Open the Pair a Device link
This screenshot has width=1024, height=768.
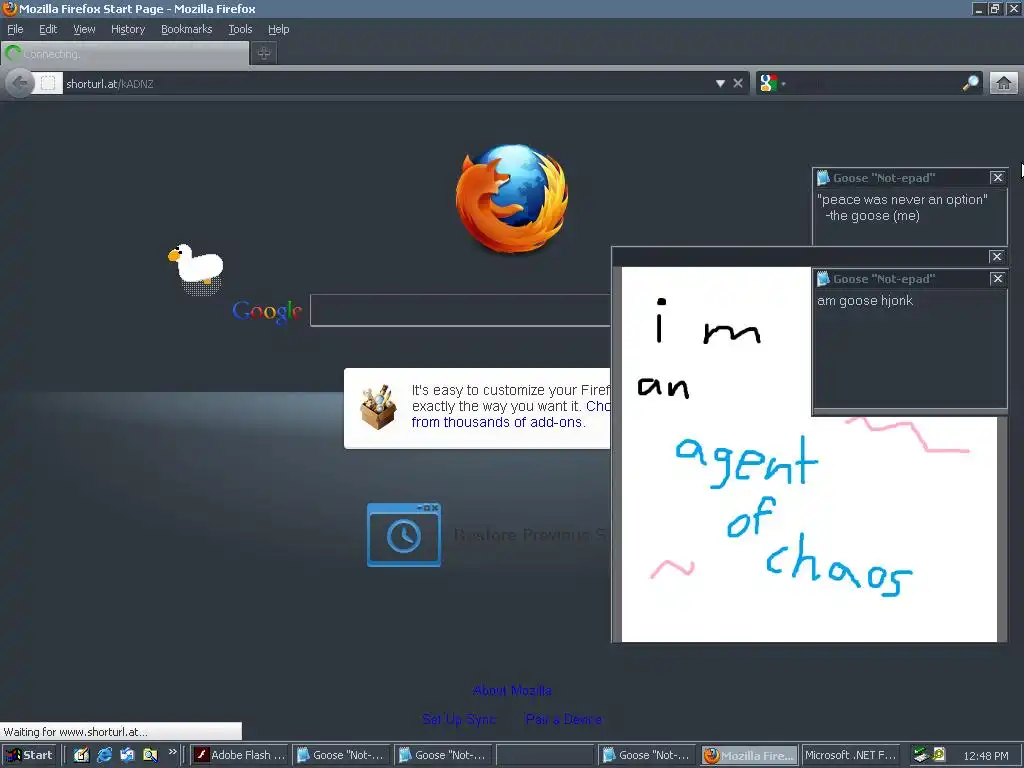click(x=564, y=719)
